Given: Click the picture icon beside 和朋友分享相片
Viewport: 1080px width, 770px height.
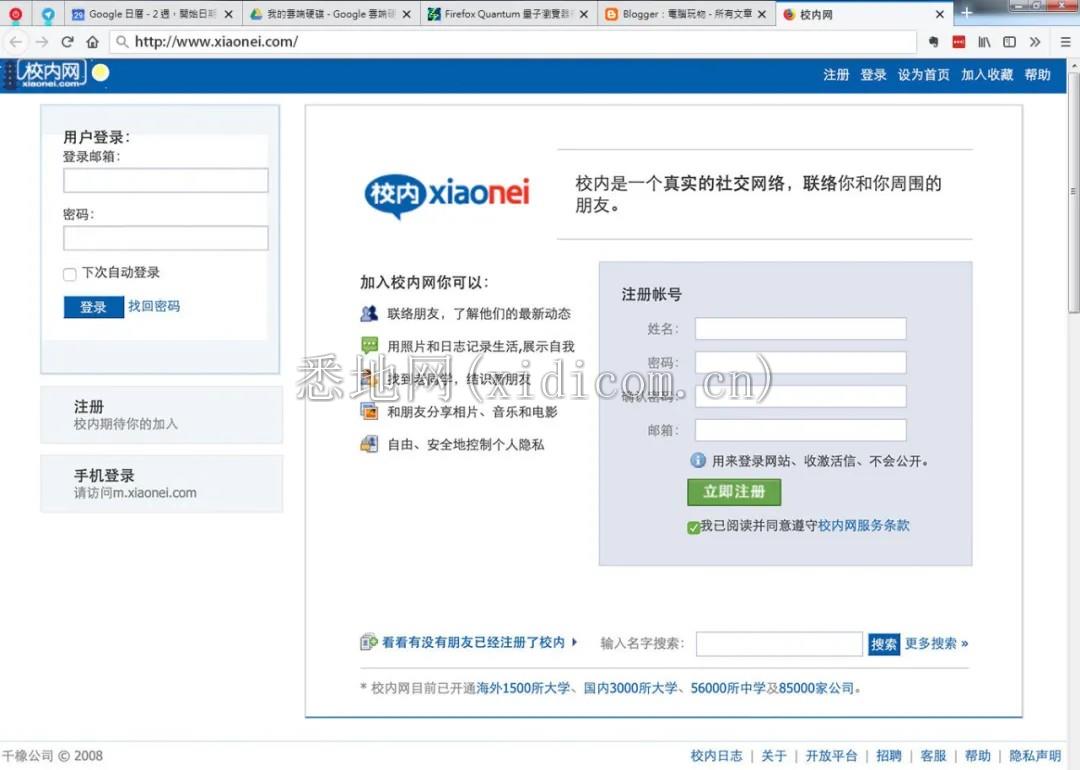Looking at the screenshot, I should tap(369, 411).
